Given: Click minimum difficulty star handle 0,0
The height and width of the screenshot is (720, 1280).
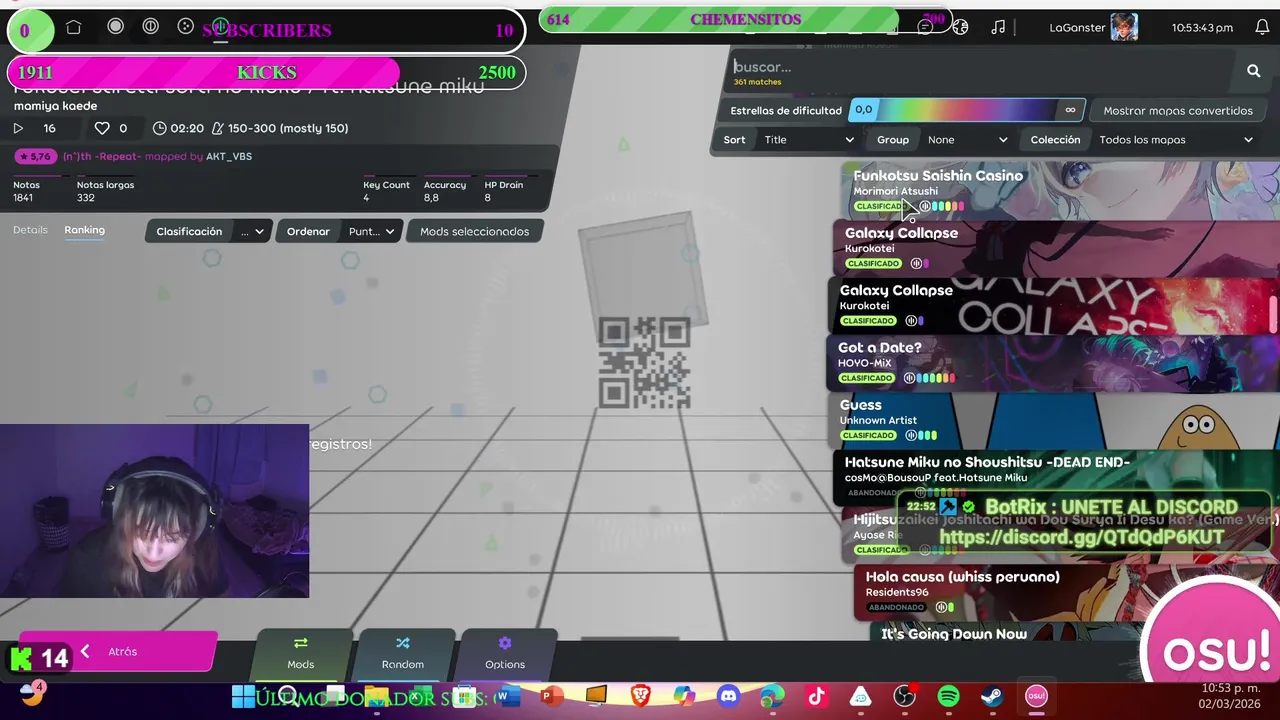Looking at the screenshot, I should point(864,110).
